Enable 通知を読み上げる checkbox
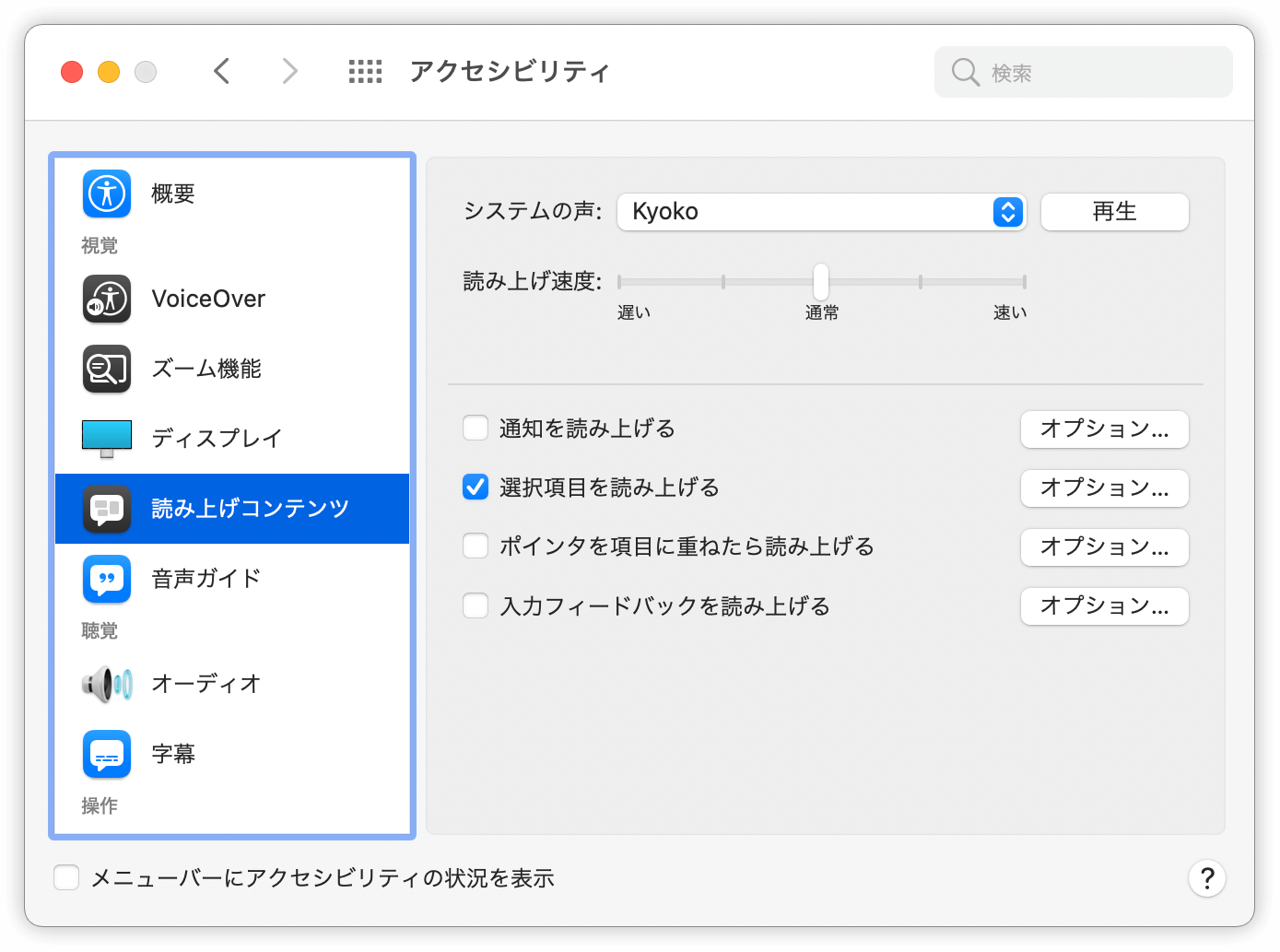Screen dimensions: 1280x952 pyautogui.click(x=476, y=428)
